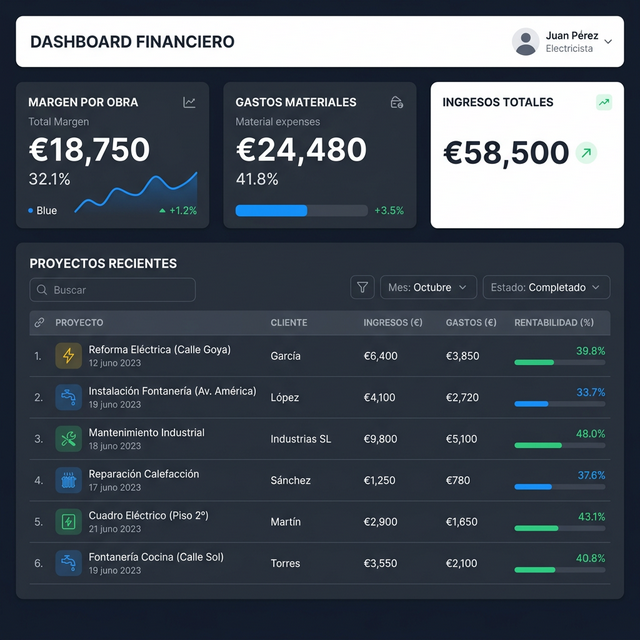The width and height of the screenshot is (640, 640).
Task: Click client name Sánchez
Action: point(290,480)
